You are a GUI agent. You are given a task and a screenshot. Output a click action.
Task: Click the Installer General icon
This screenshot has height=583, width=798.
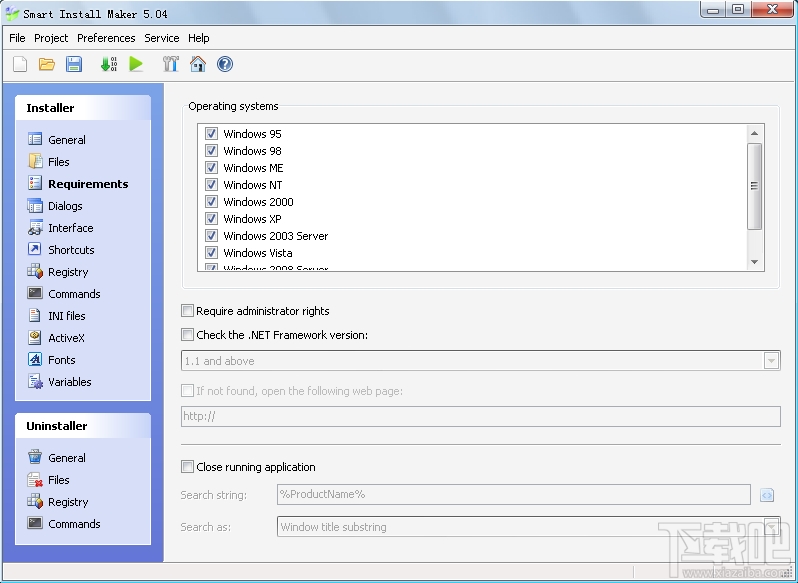35,139
